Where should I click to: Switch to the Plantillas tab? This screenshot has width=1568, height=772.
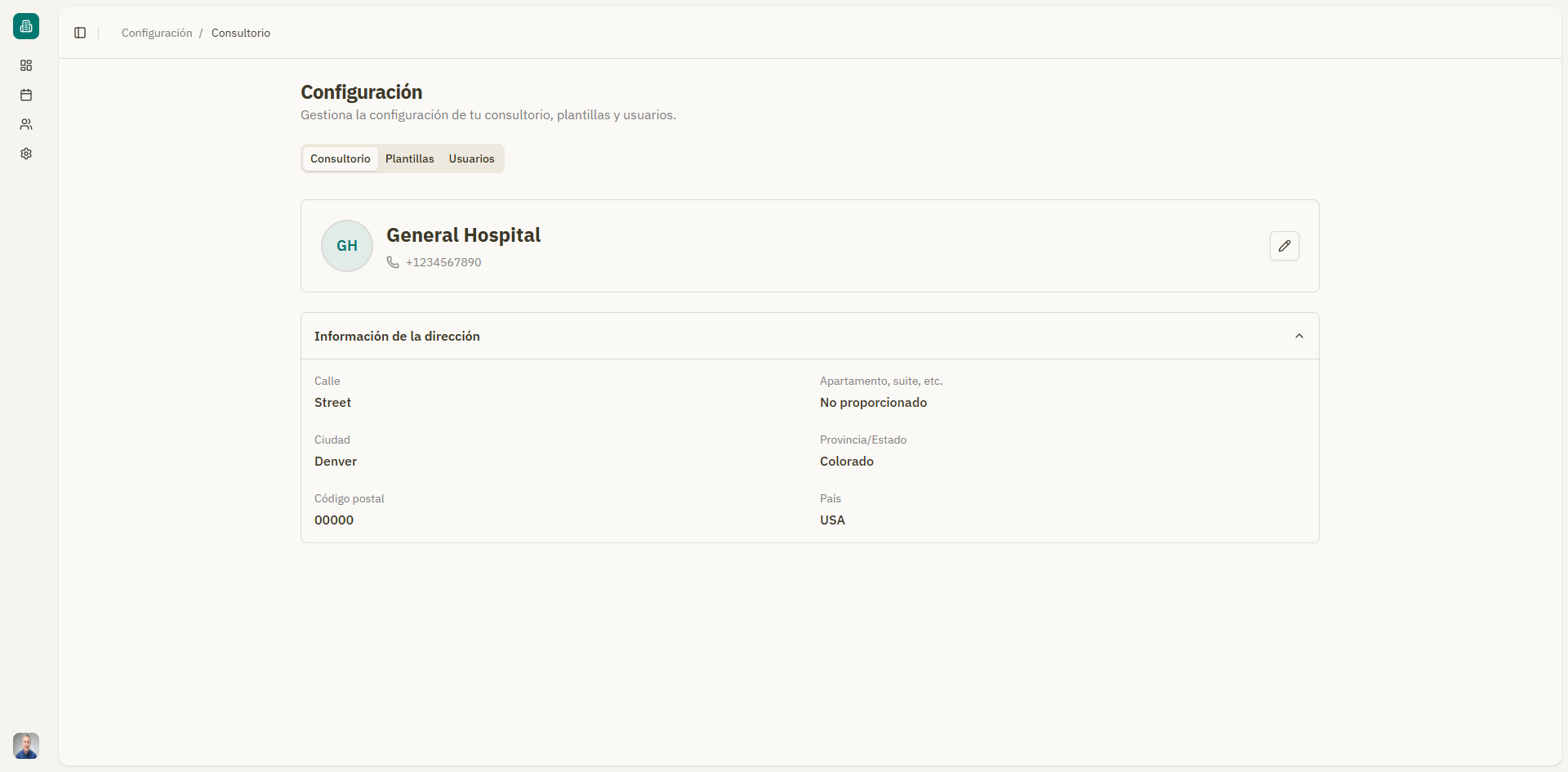(409, 158)
